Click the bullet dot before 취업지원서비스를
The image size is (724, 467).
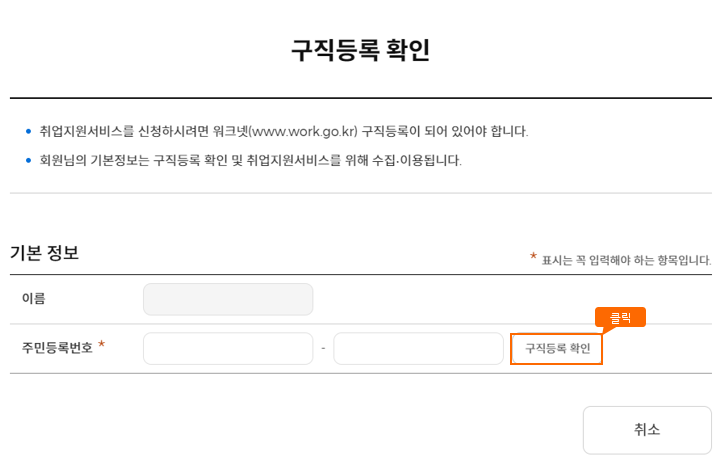click(28, 132)
